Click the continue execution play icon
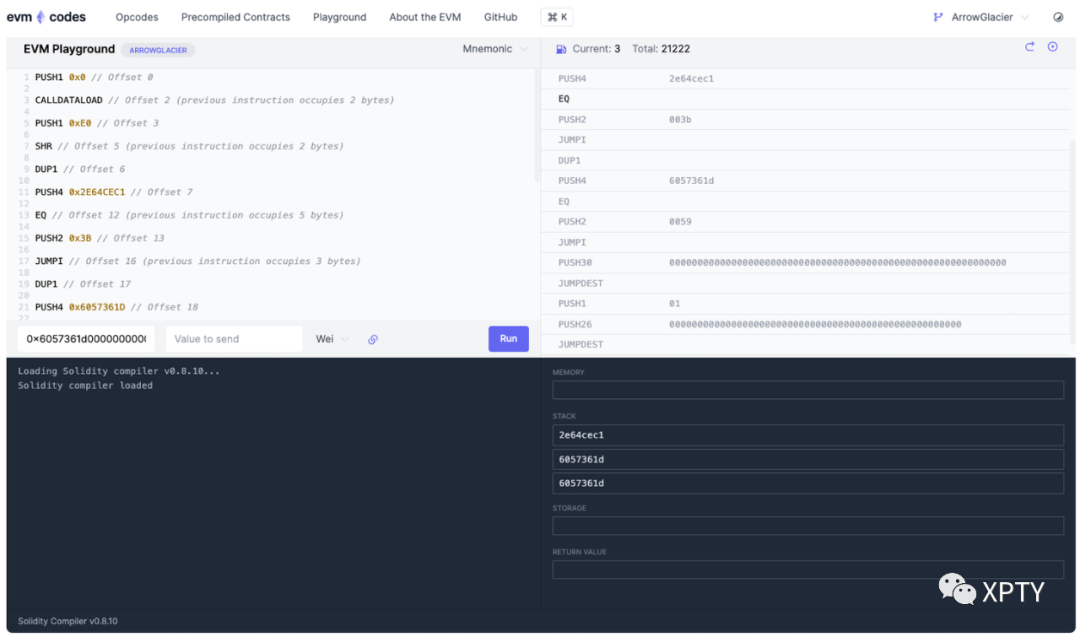This screenshot has height=637, width=1080. click(1053, 47)
